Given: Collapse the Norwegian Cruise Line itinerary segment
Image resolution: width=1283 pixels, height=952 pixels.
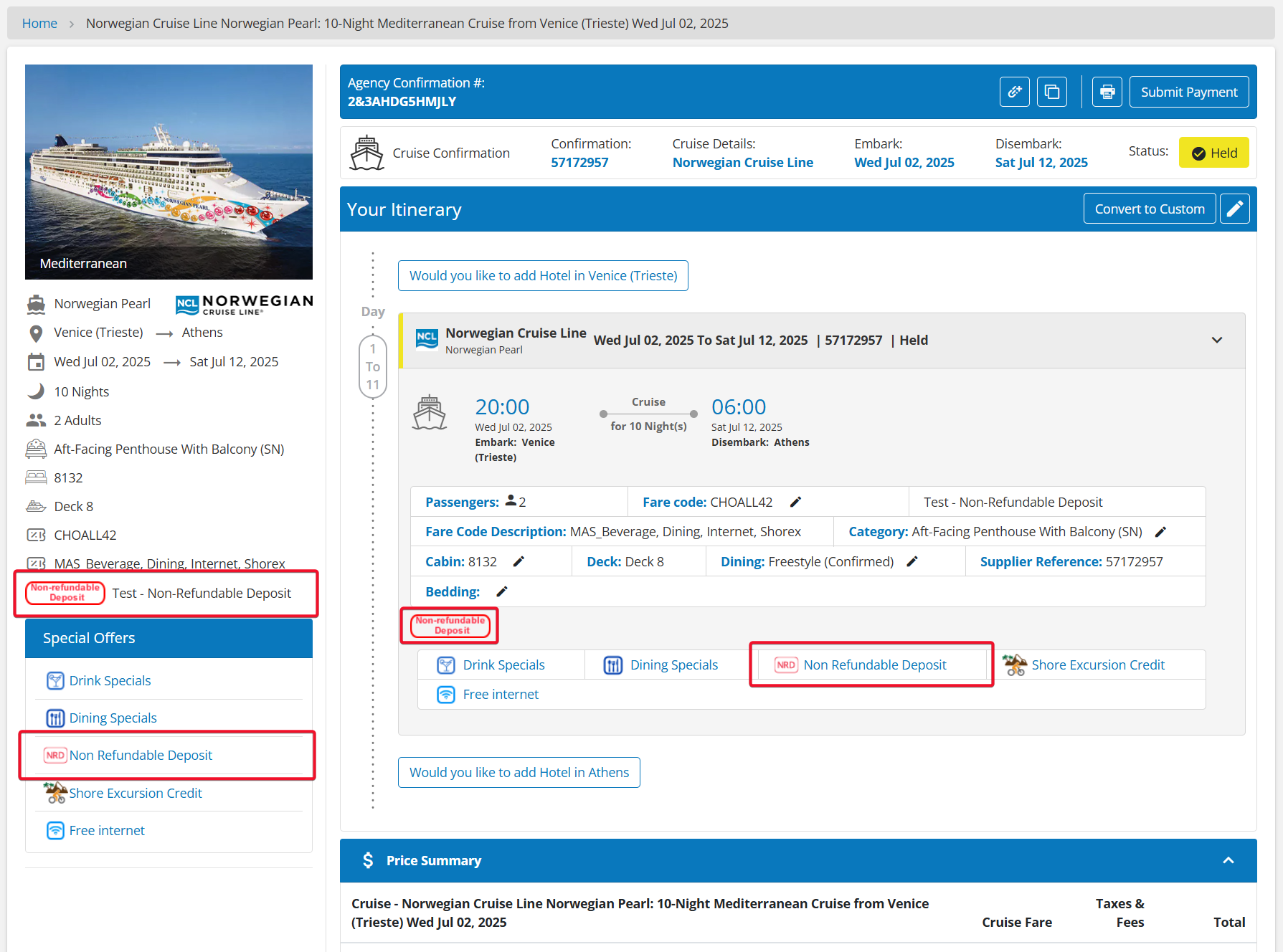Looking at the screenshot, I should tap(1217, 340).
